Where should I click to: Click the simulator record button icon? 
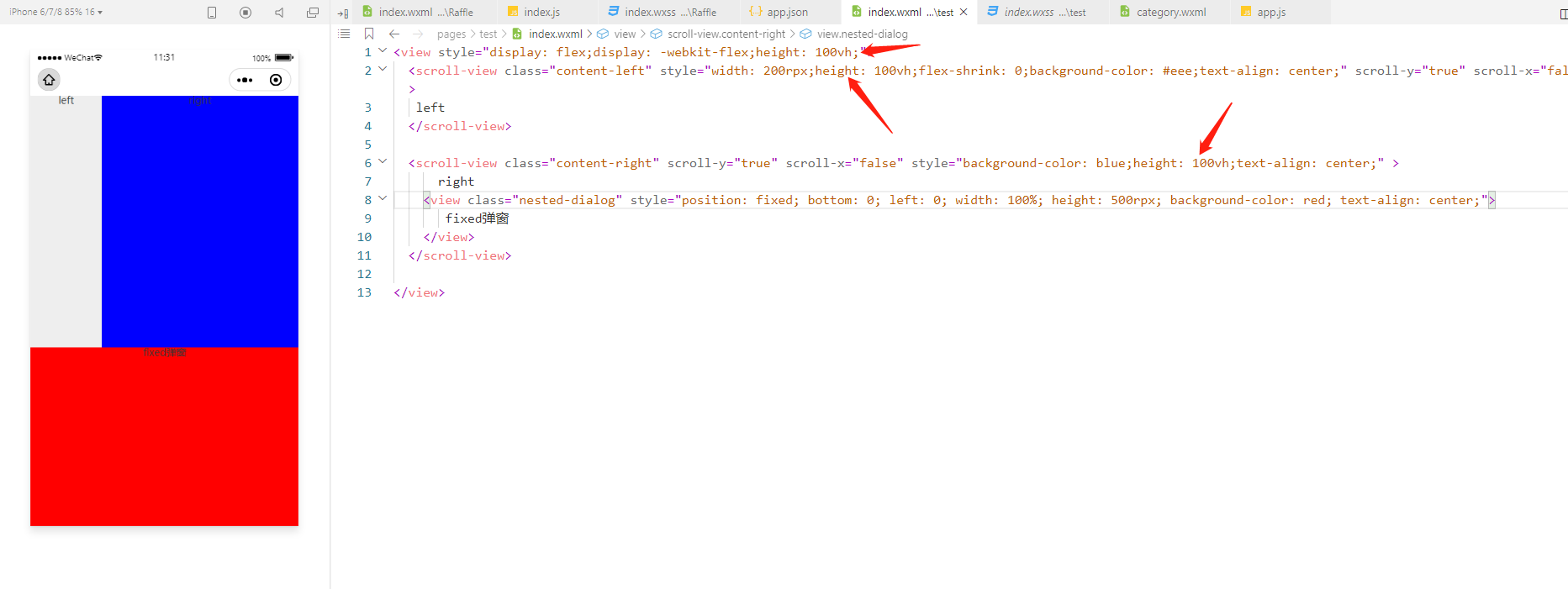coord(245,12)
